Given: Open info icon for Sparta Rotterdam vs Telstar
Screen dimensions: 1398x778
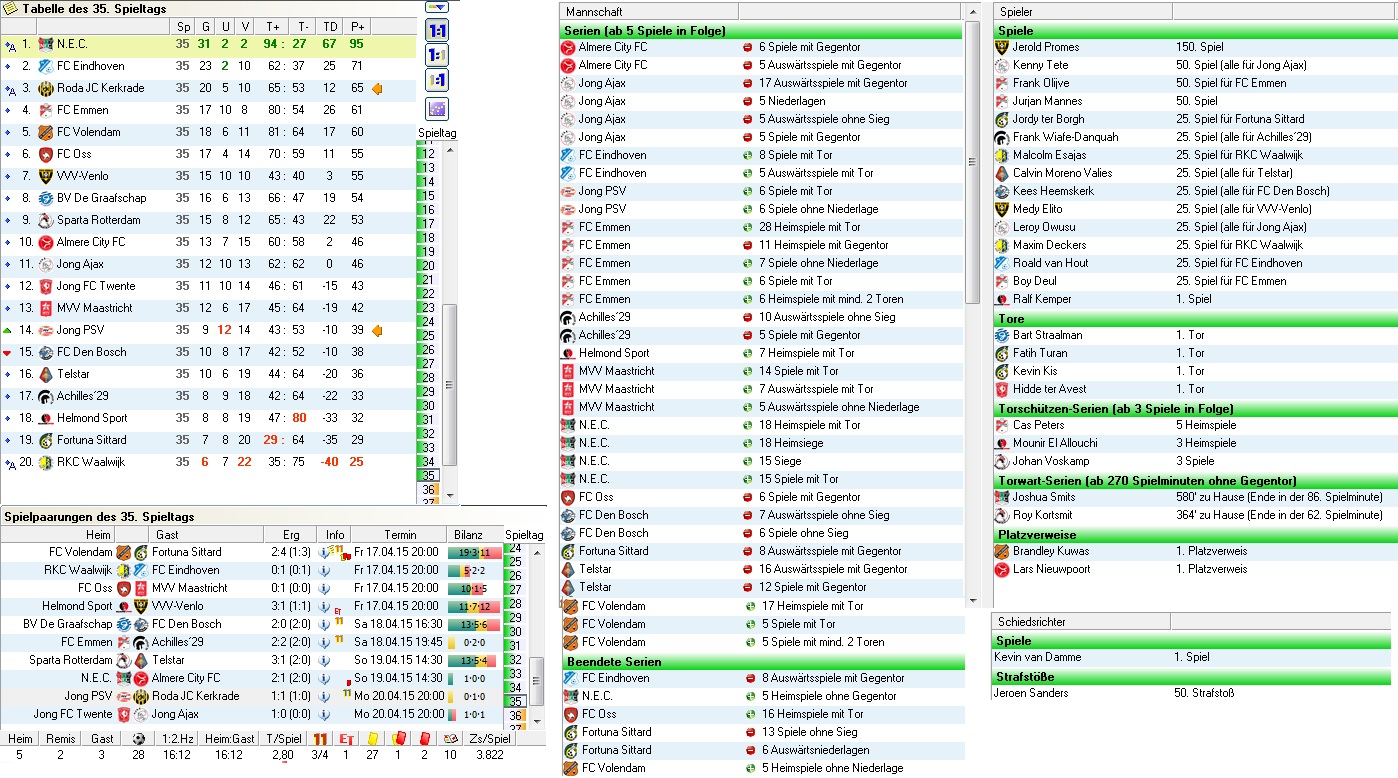Looking at the screenshot, I should [324, 660].
